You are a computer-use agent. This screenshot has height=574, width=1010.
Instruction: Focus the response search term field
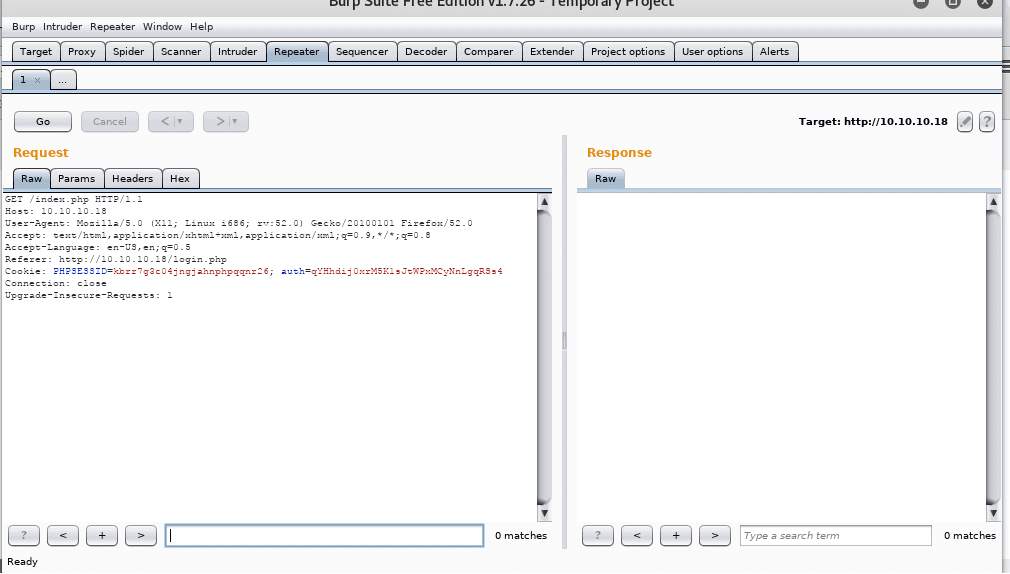[x=835, y=536]
